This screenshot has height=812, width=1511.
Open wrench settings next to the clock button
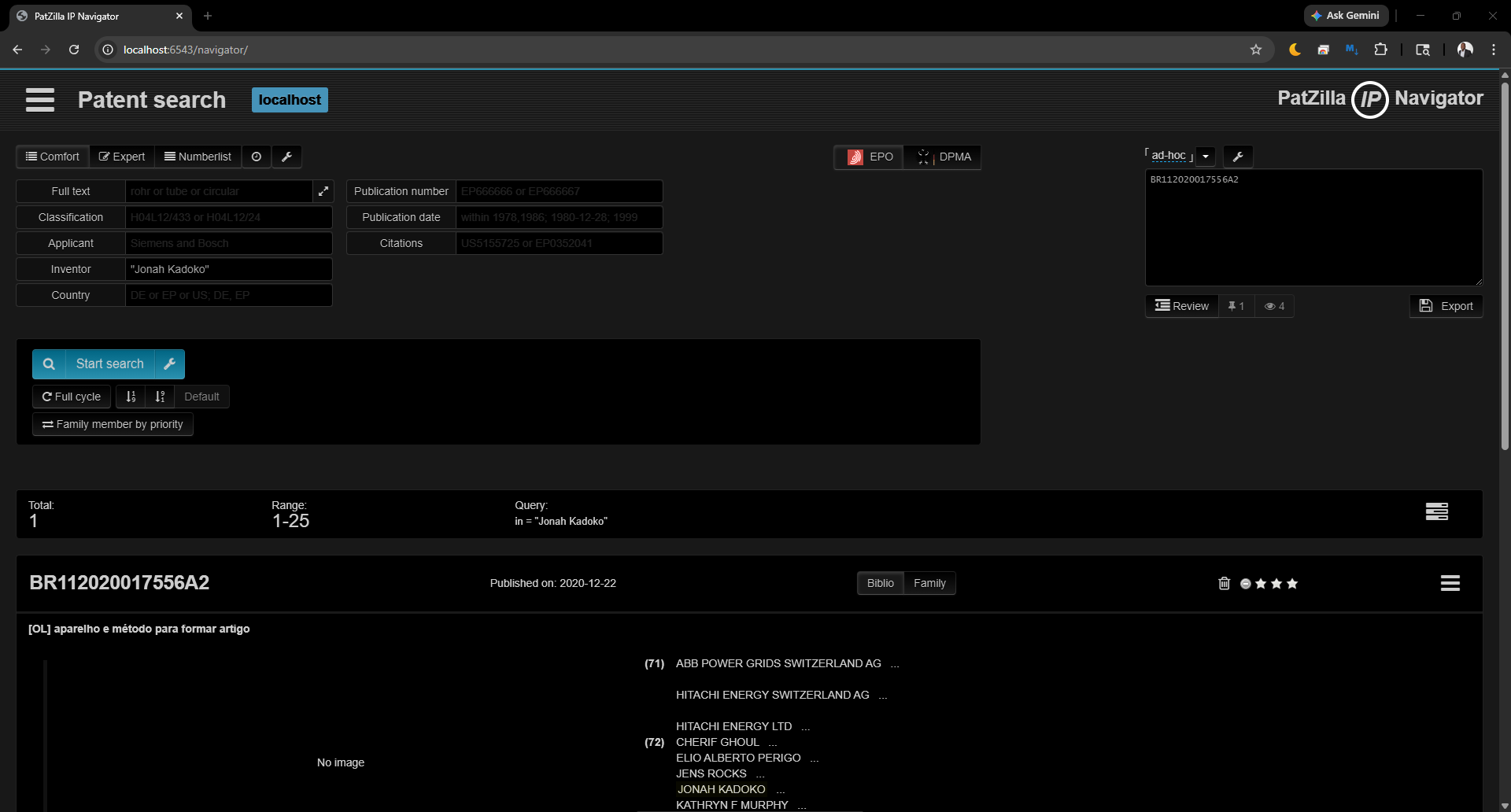click(287, 157)
